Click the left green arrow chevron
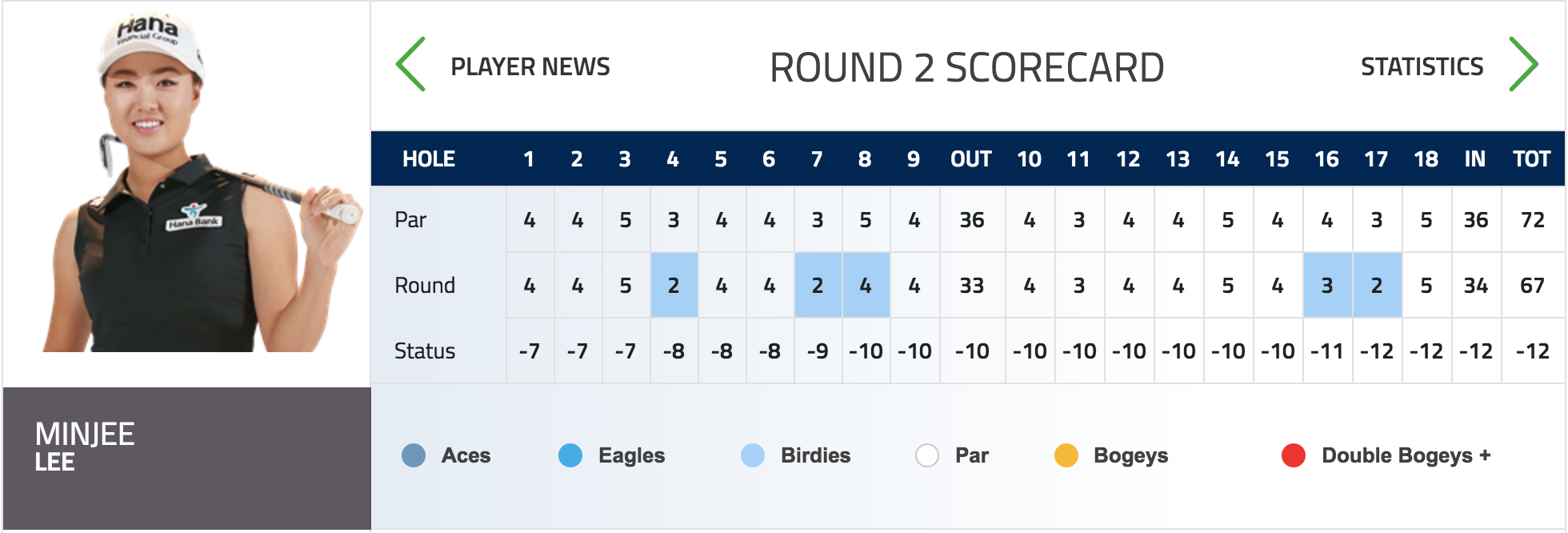This screenshot has height=533, width=1568. 411,65
